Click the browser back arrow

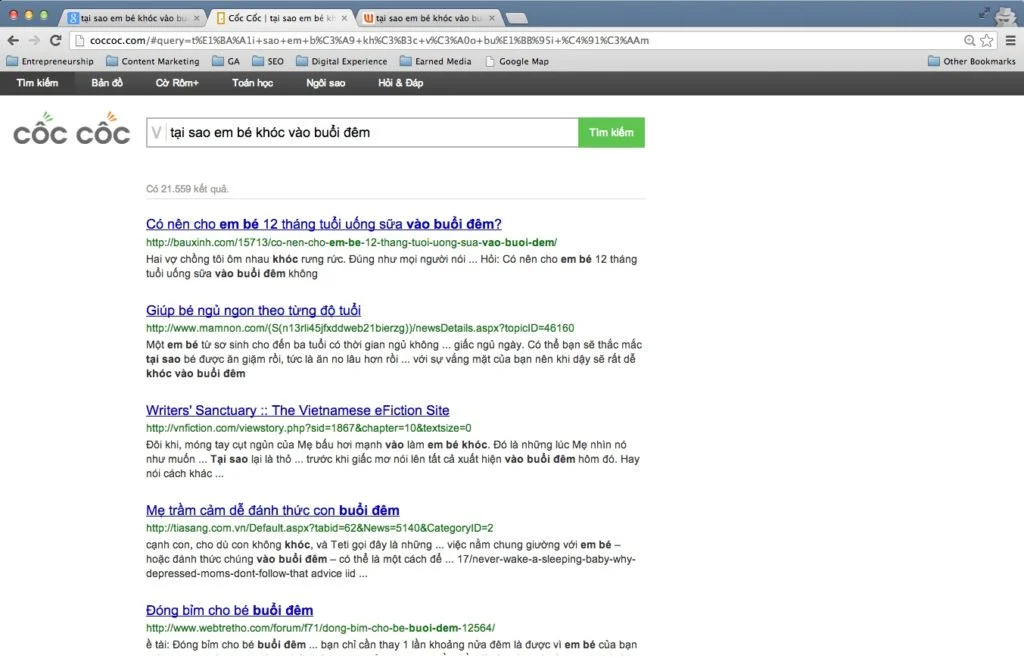coord(13,40)
